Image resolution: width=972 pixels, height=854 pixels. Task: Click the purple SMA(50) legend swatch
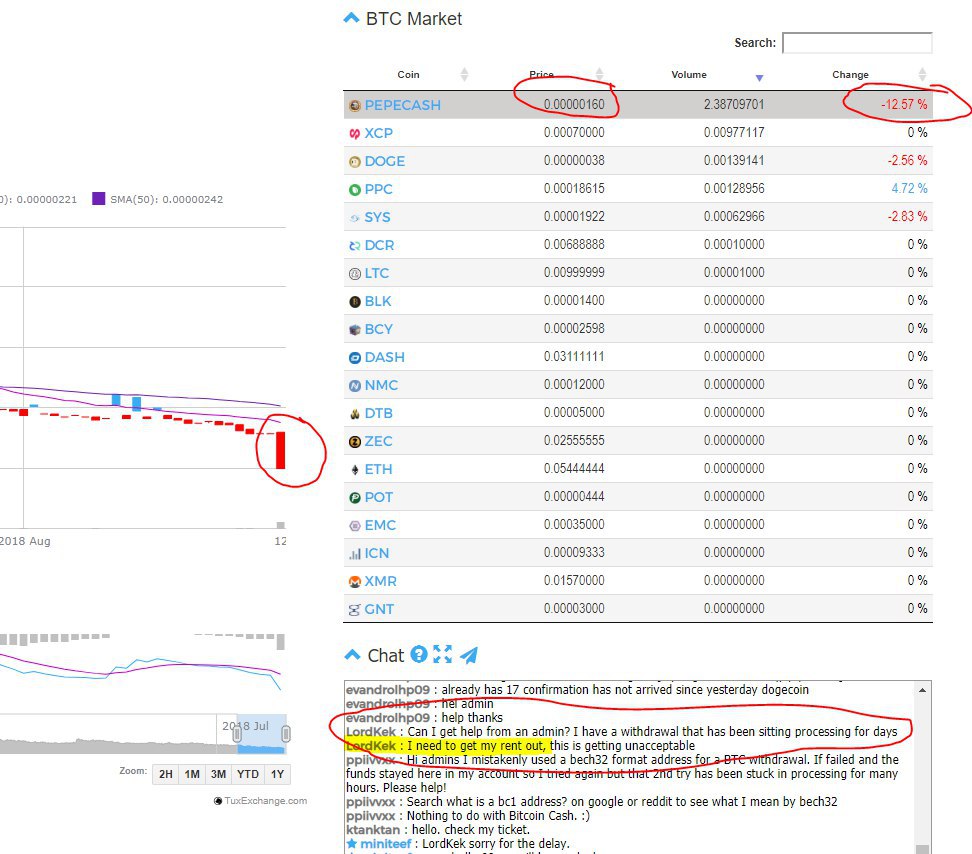(x=98, y=198)
